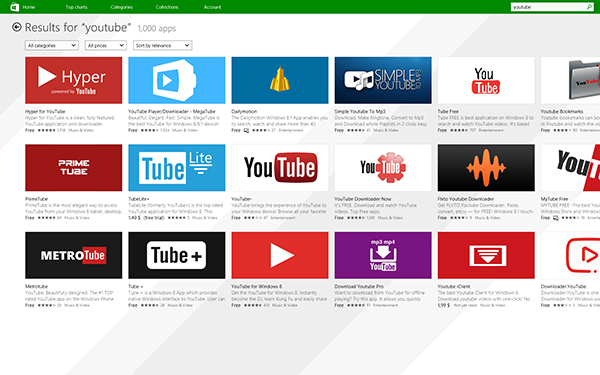Click the PrimeTube title text
The width and height of the screenshot is (600, 375).
coord(37,199)
